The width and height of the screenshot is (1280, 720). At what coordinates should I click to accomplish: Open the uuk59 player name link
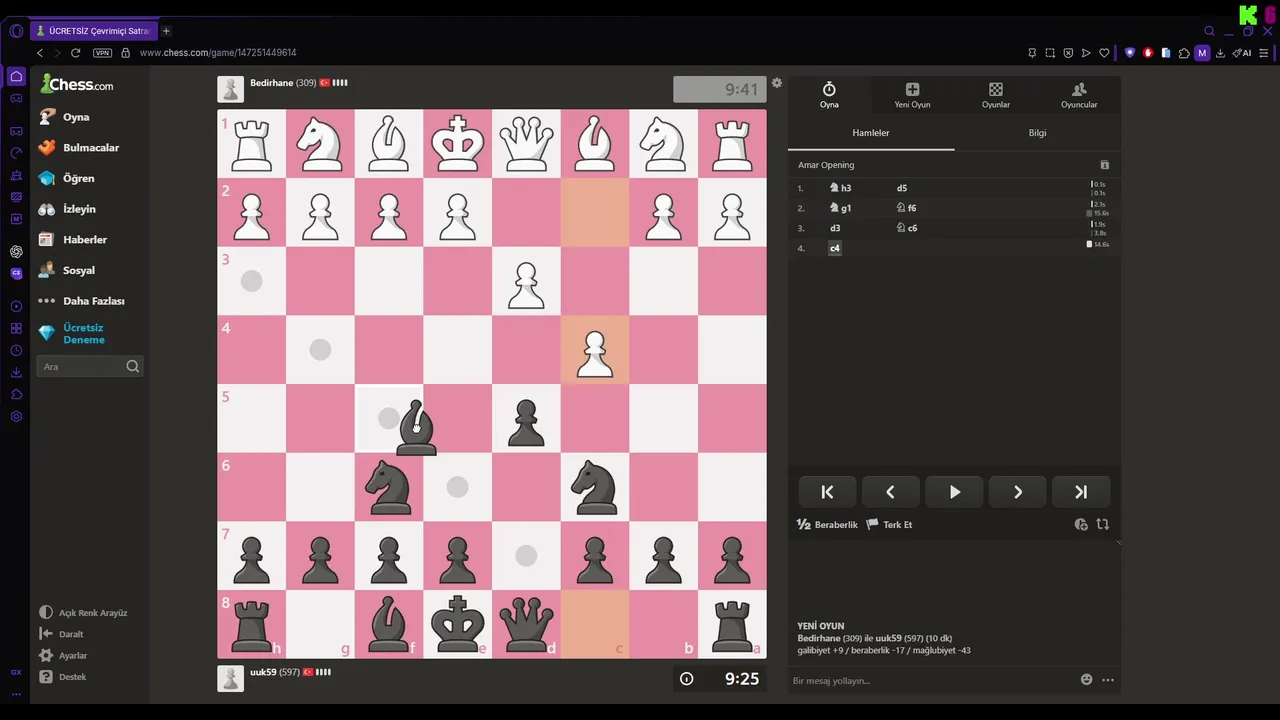coord(263,672)
